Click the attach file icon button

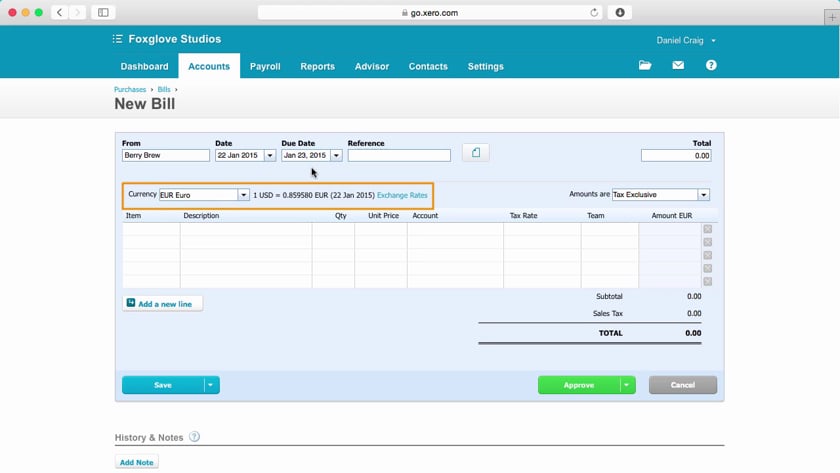click(x=476, y=153)
